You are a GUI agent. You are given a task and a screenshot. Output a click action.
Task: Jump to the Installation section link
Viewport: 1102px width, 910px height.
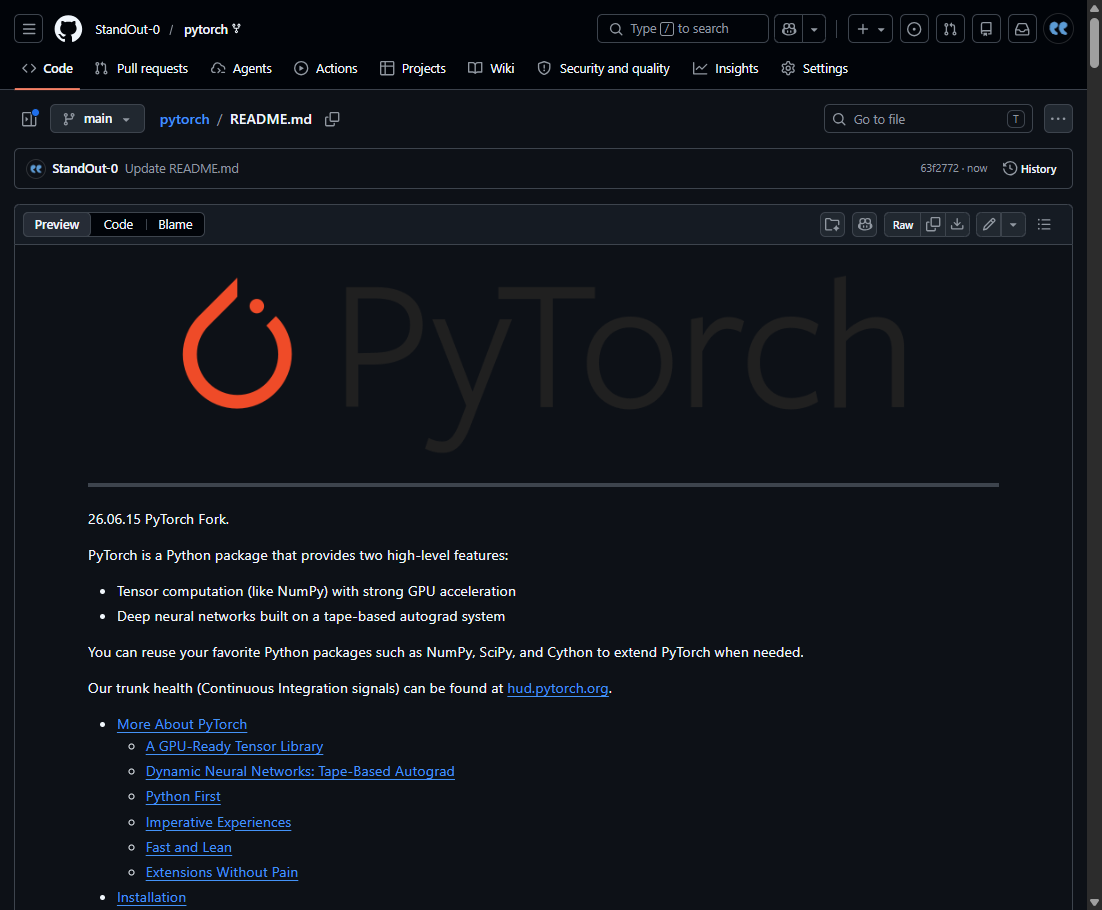click(151, 897)
